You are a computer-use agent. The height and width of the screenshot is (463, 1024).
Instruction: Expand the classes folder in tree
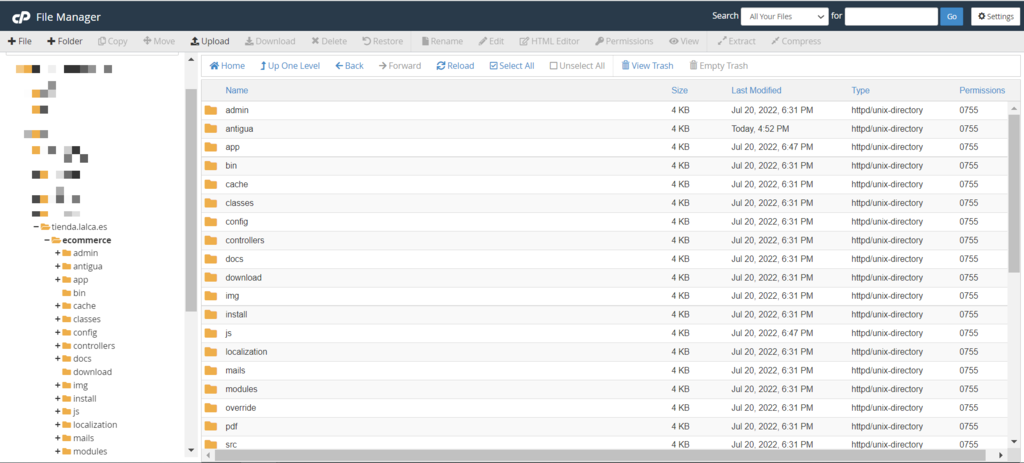[x=57, y=319]
